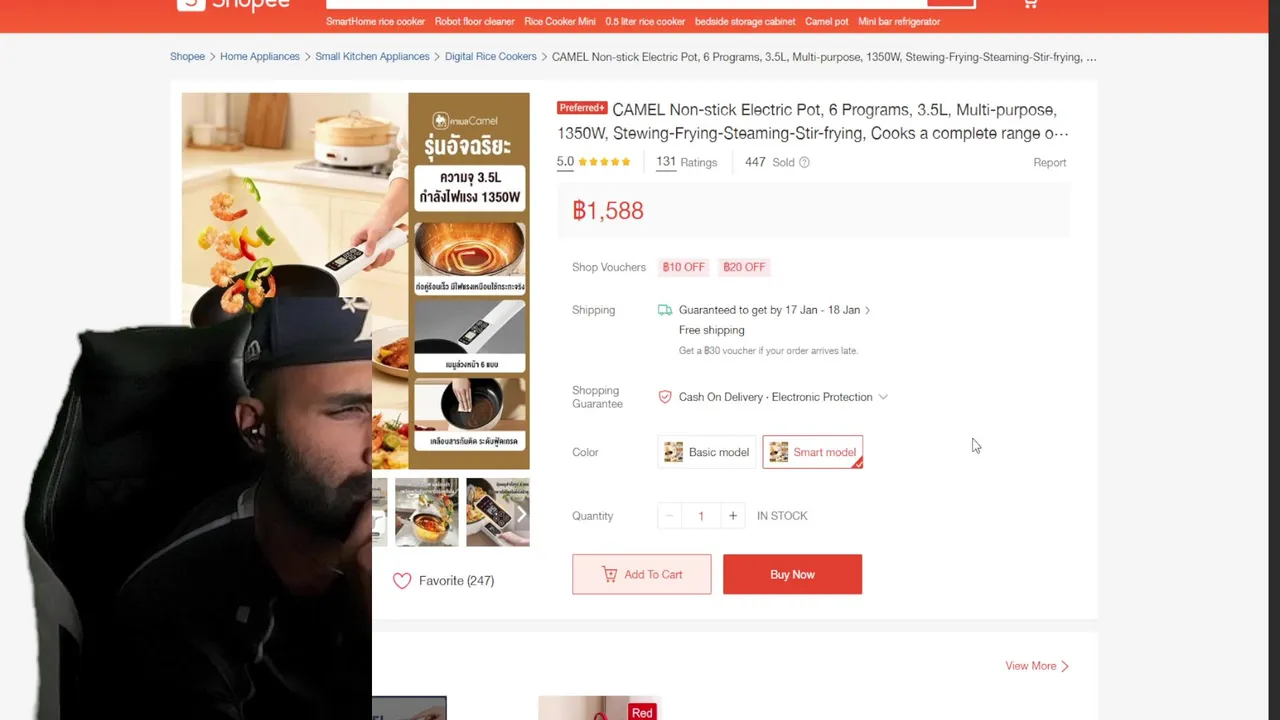Screen dimensions: 1280x720
Task: Click the Add To Cart button
Action: 642,575
